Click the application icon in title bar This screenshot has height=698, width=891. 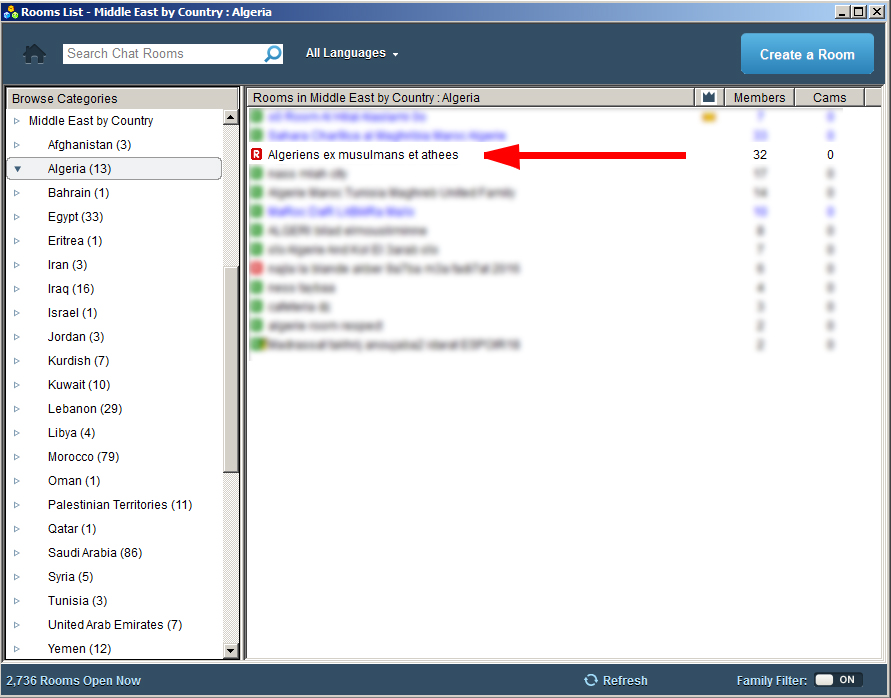[x=10, y=12]
